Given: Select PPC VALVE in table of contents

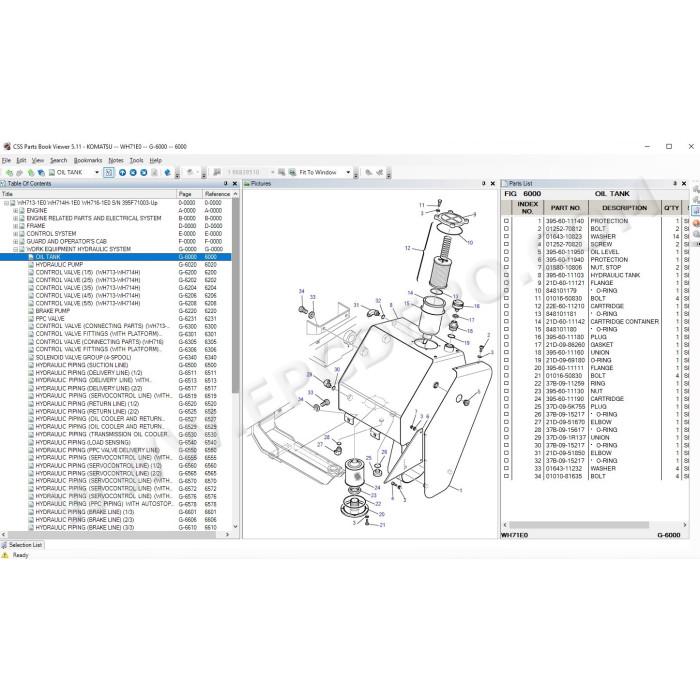Looking at the screenshot, I should [x=50, y=319].
